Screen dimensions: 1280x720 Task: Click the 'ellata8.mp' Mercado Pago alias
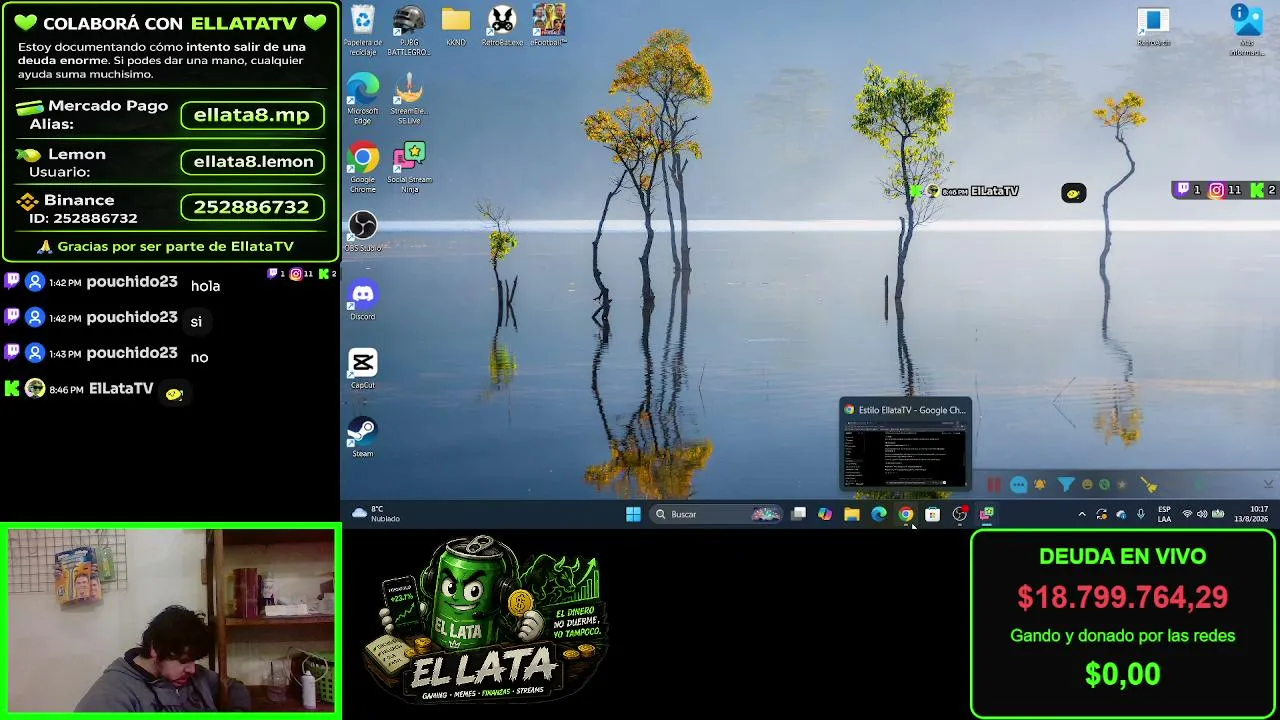[x=252, y=115]
